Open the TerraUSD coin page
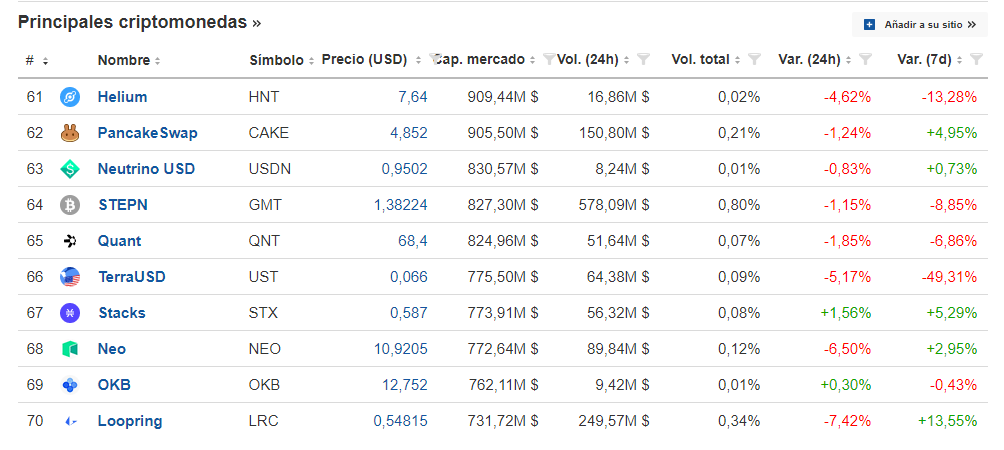This screenshot has height=450, width=1004. click(x=132, y=277)
